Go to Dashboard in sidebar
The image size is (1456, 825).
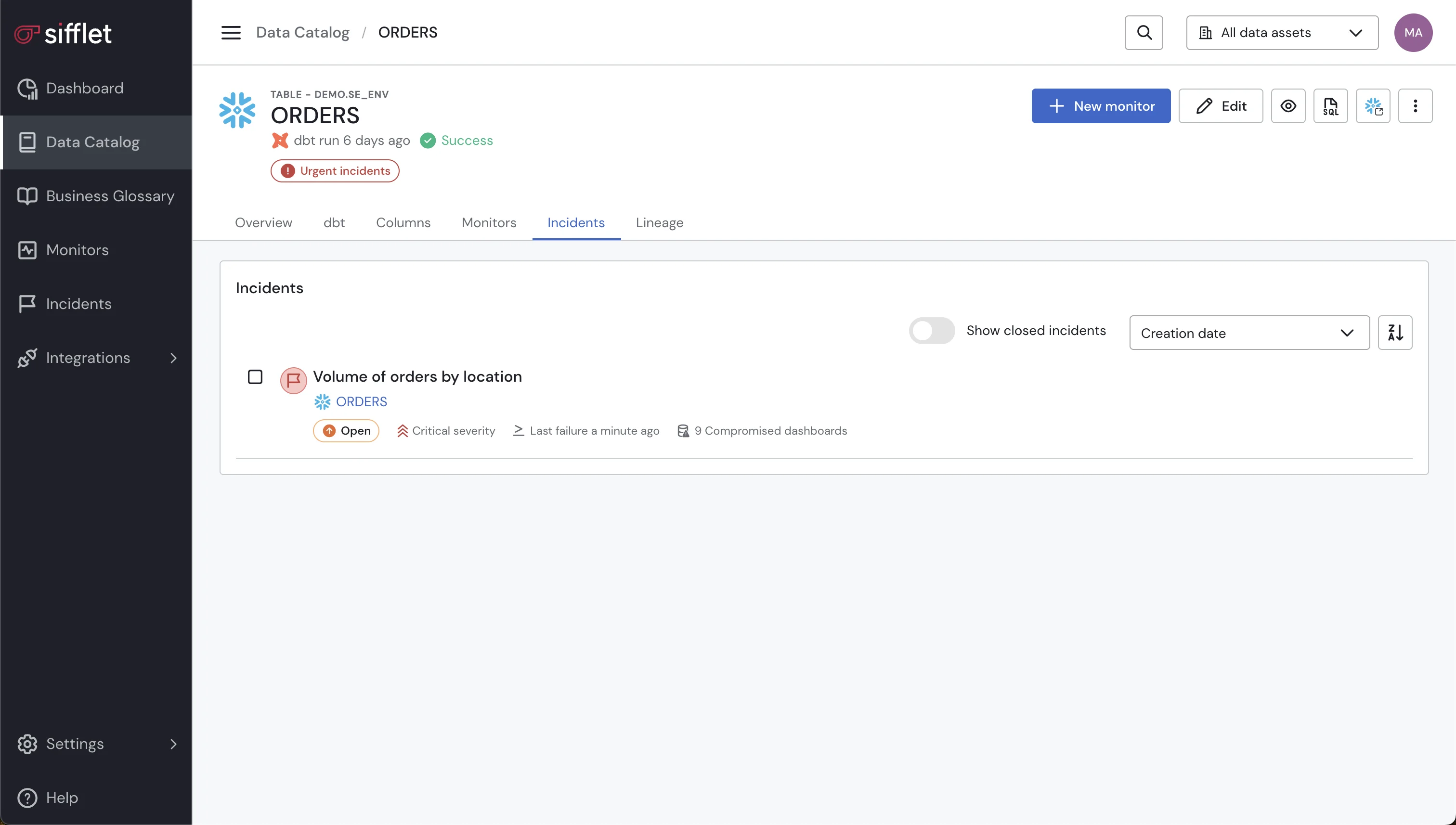(96, 89)
